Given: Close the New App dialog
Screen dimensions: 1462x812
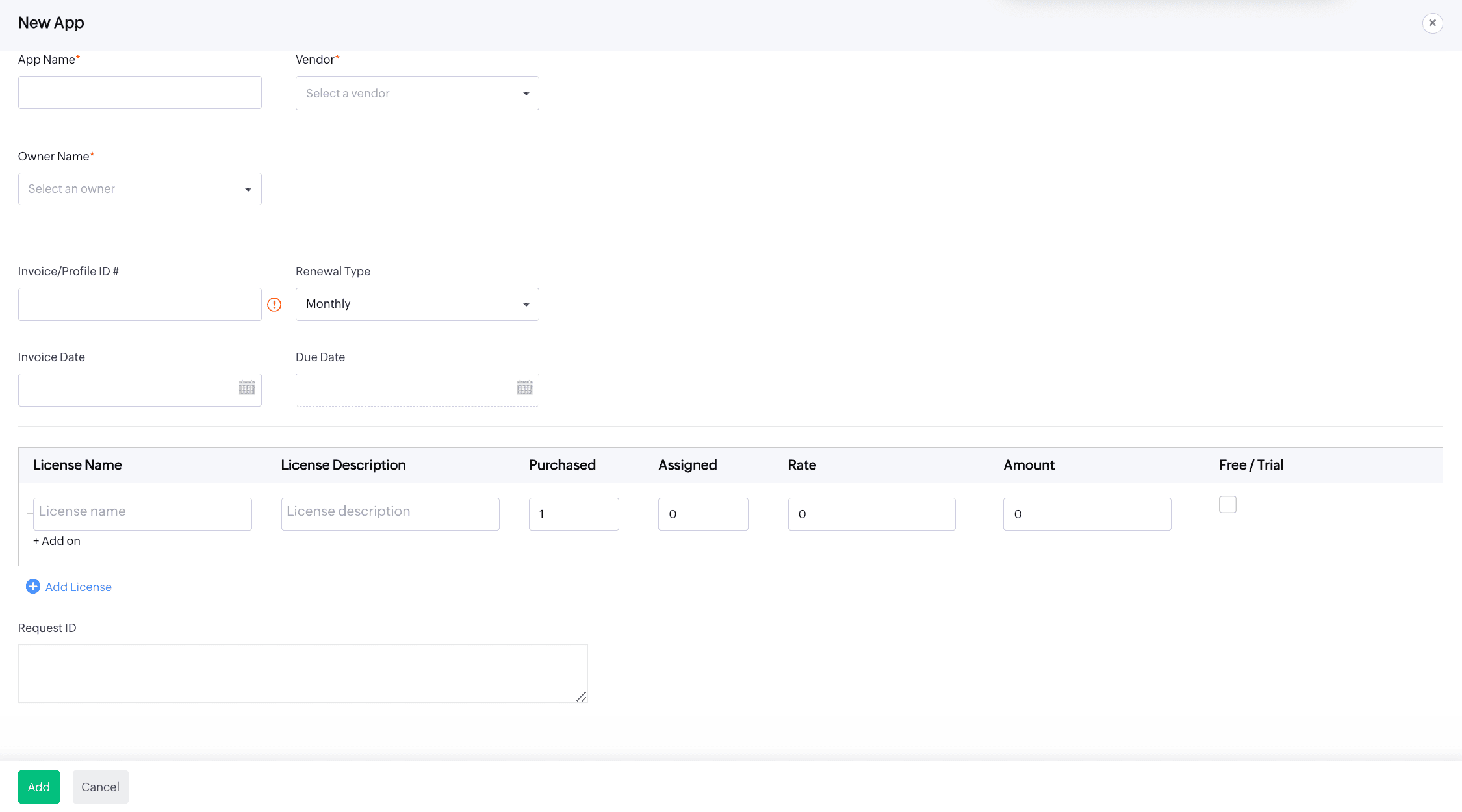Looking at the screenshot, I should coord(1432,23).
